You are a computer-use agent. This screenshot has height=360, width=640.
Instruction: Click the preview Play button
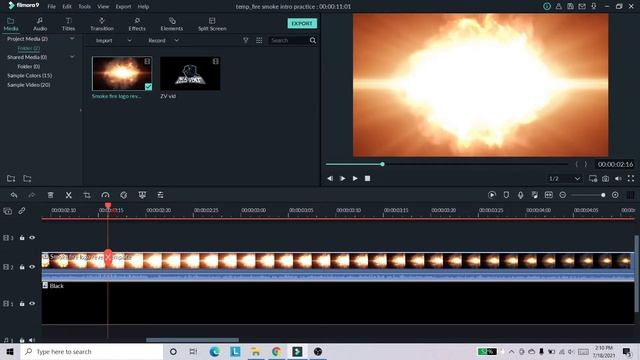coord(355,178)
